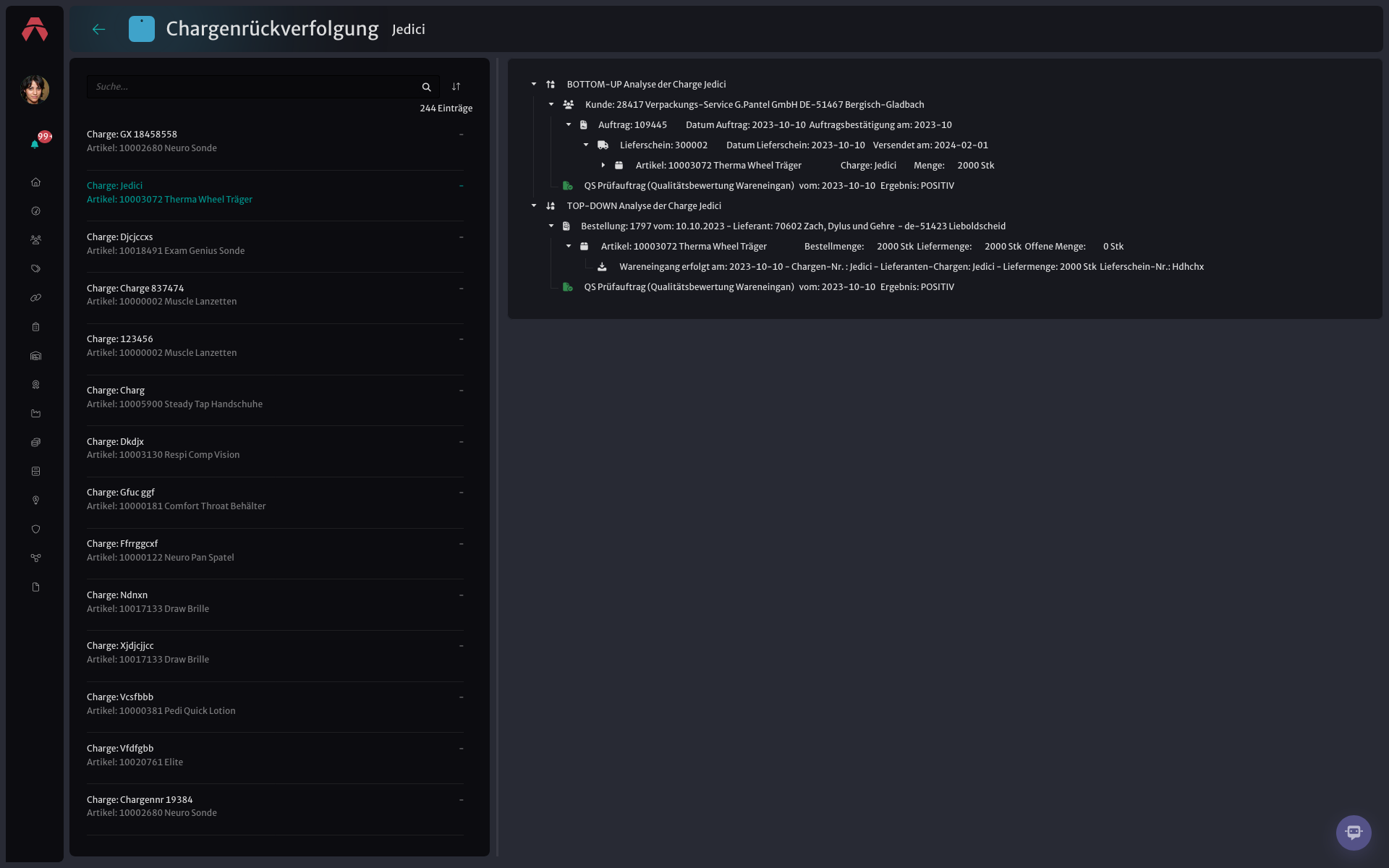Open the dashboard gauge icon
The image size is (1389, 868).
tap(35, 211)
